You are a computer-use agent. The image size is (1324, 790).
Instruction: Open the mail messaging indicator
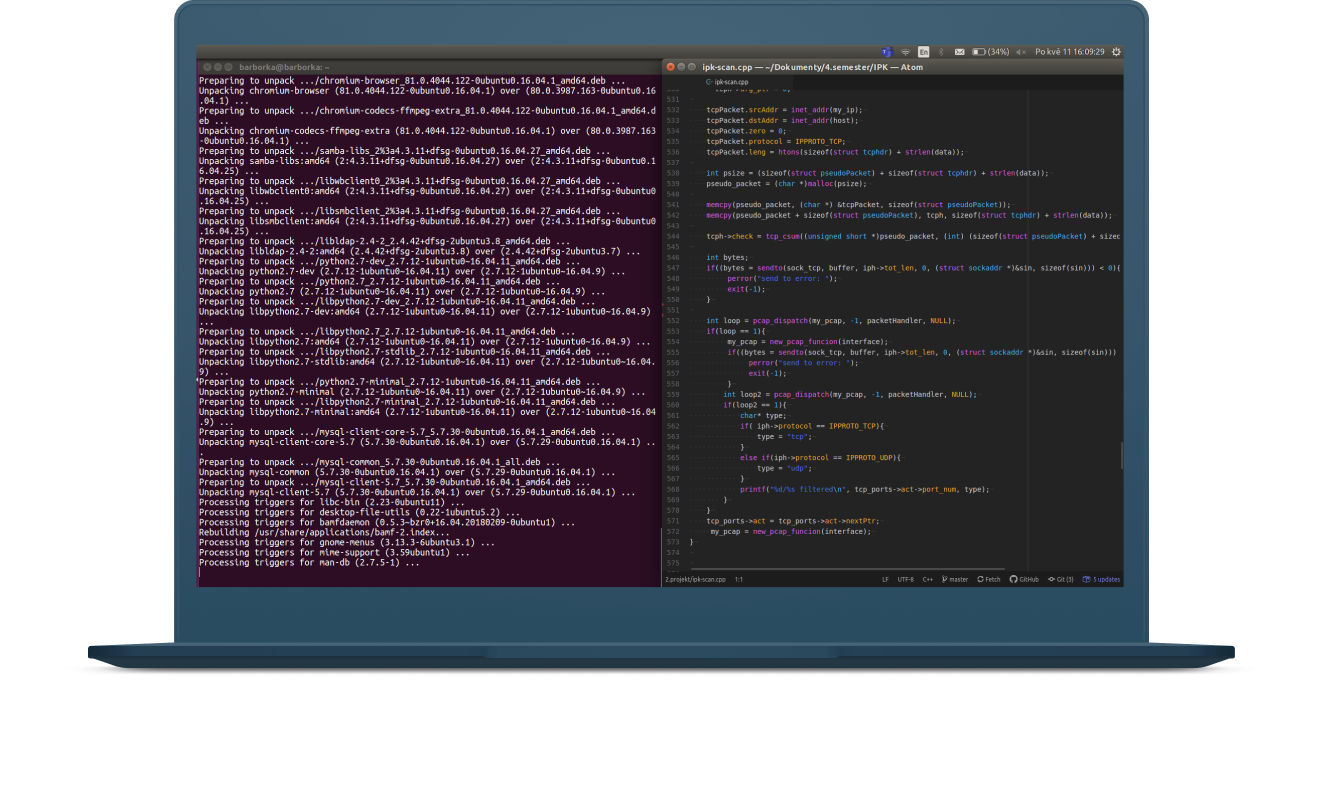959,52
